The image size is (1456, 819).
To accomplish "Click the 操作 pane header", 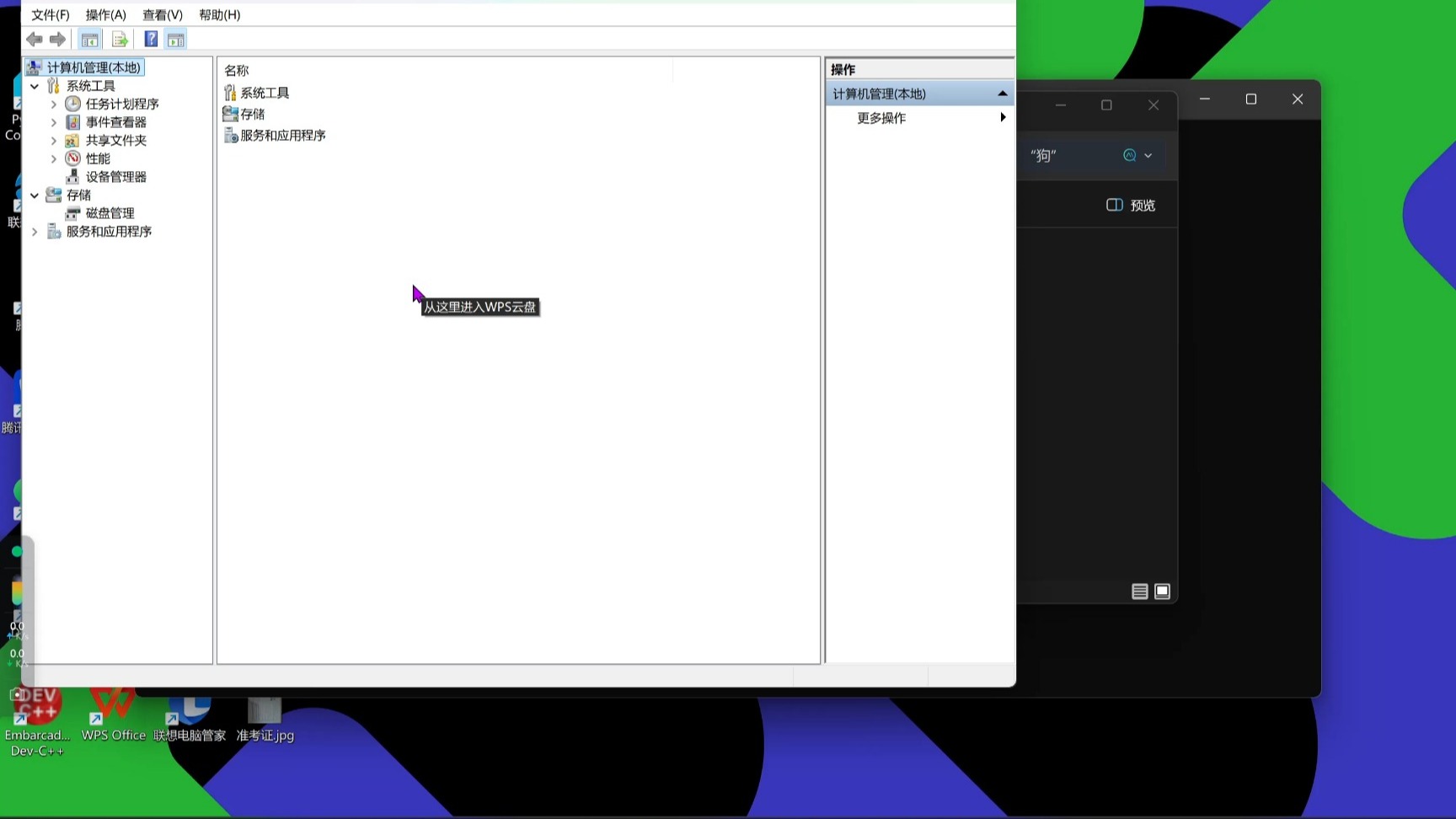I will coord(920,70).
